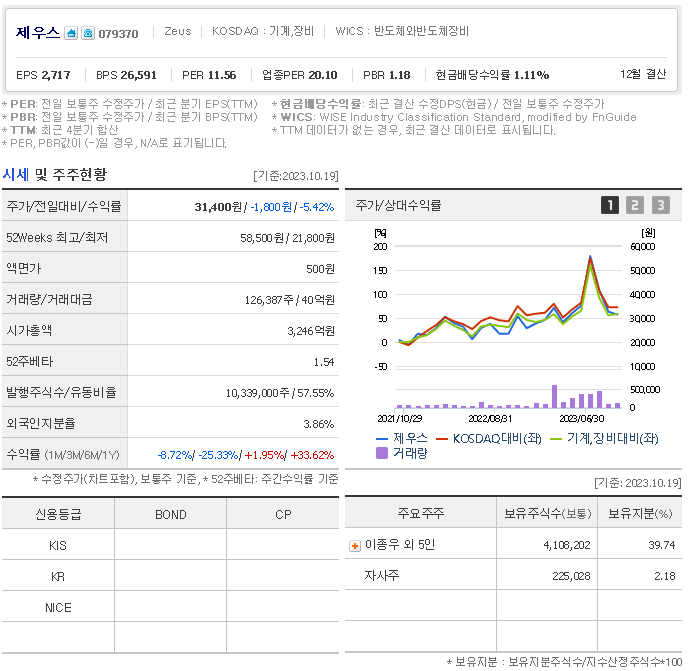Click the tallest purple volume bar
The width and height of the screenshot is (692, 671).
pyautogui.click(x=554, y=396)
